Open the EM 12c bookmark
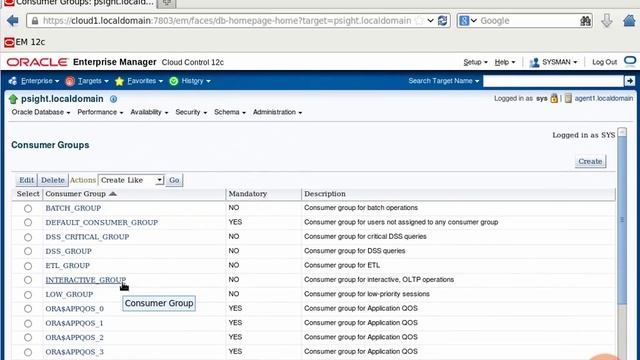The height and width of the screenshot is (360, 640). [24, 42]
